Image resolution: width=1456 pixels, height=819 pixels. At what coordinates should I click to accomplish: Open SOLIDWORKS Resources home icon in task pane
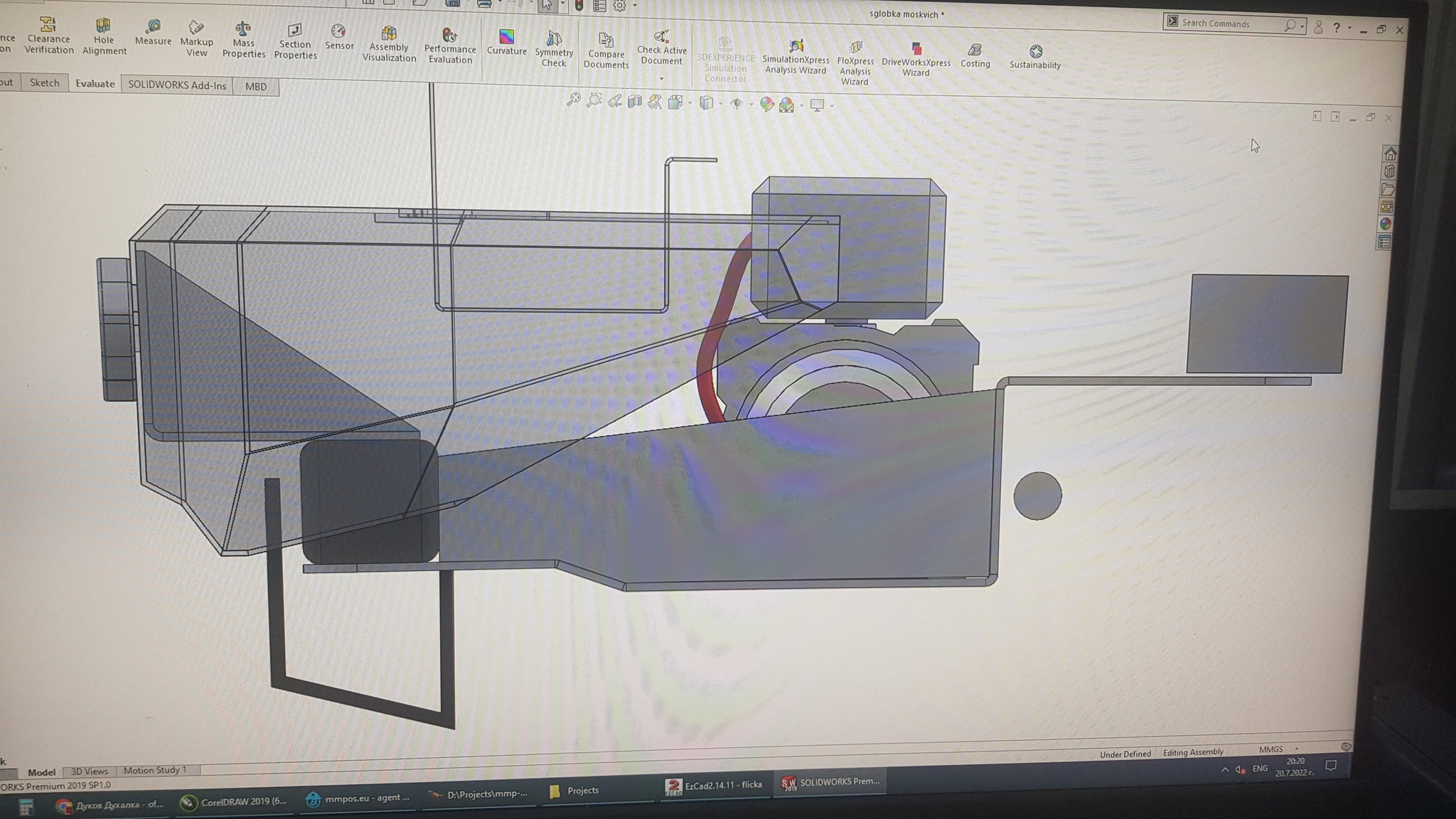[x=1390, y=154]
